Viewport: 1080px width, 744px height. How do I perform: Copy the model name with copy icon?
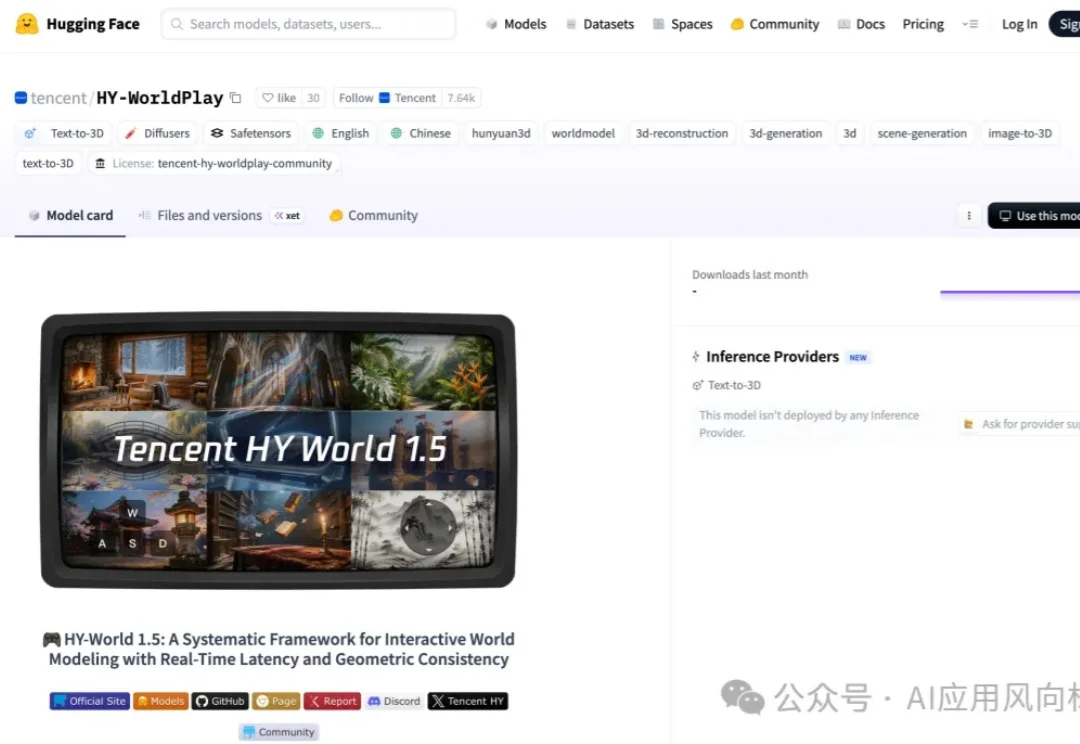coord(236,98)
